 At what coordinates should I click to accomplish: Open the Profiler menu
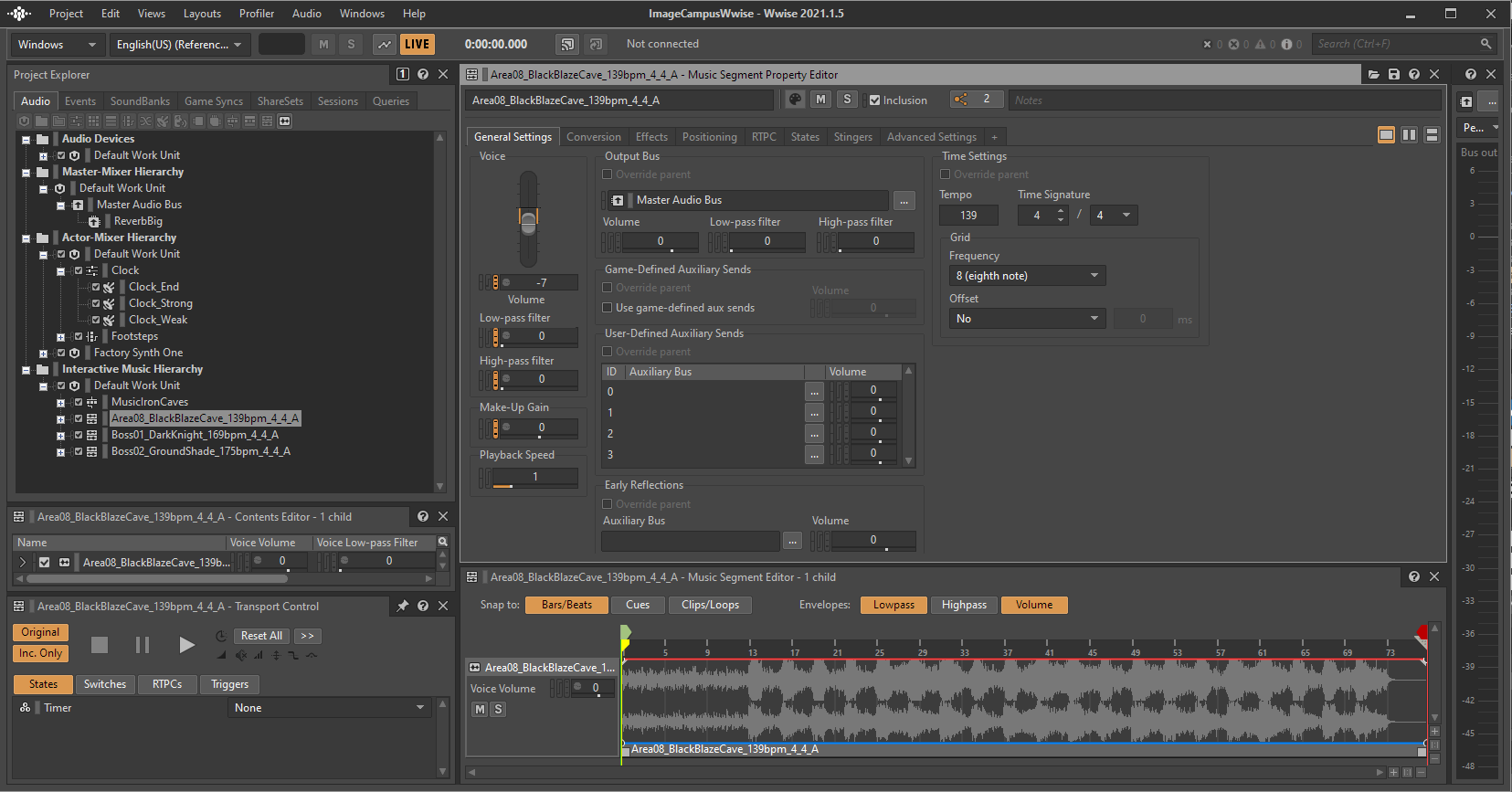(x=257, y=14)
